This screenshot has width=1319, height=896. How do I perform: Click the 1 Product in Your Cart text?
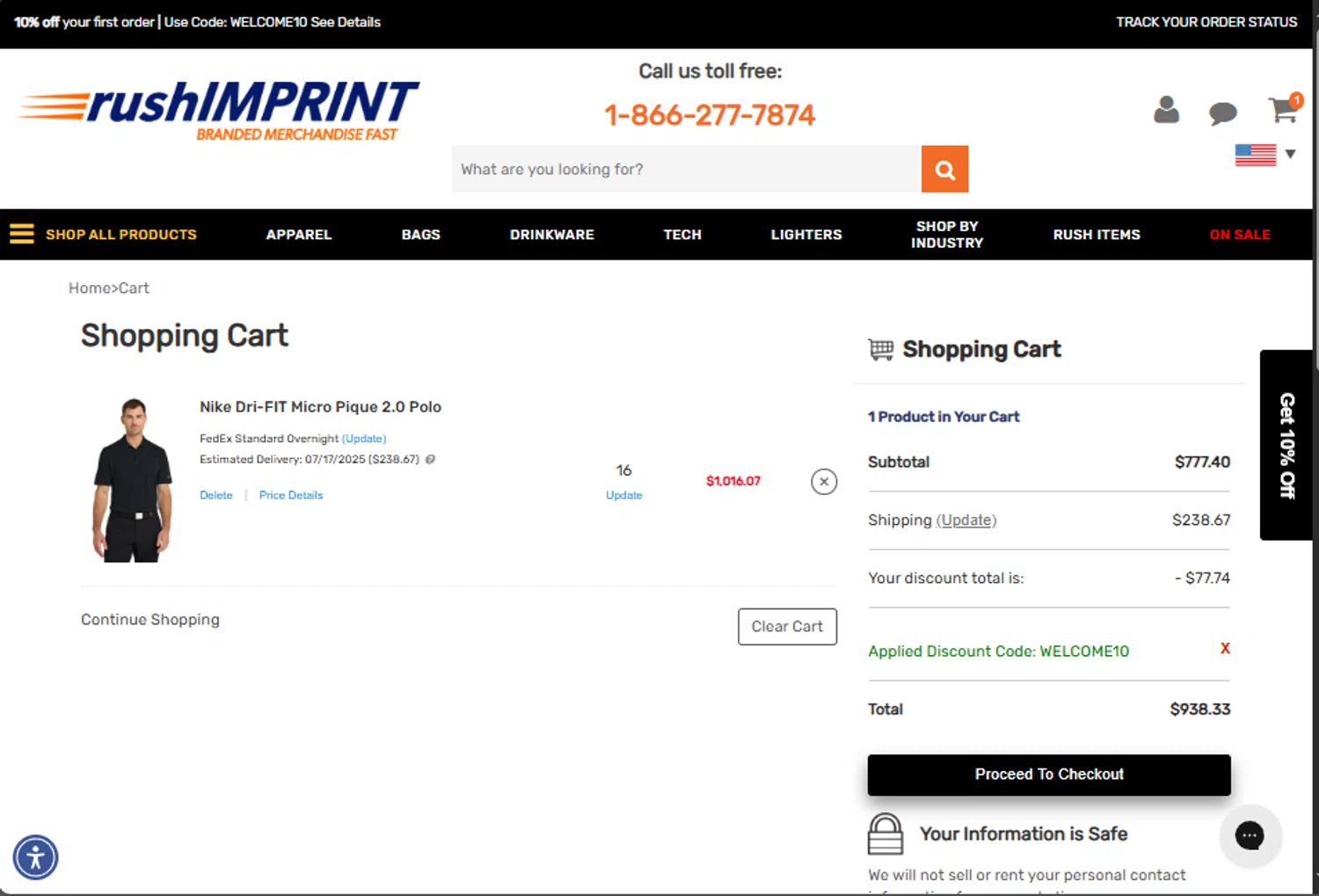(x=944, y=417)
